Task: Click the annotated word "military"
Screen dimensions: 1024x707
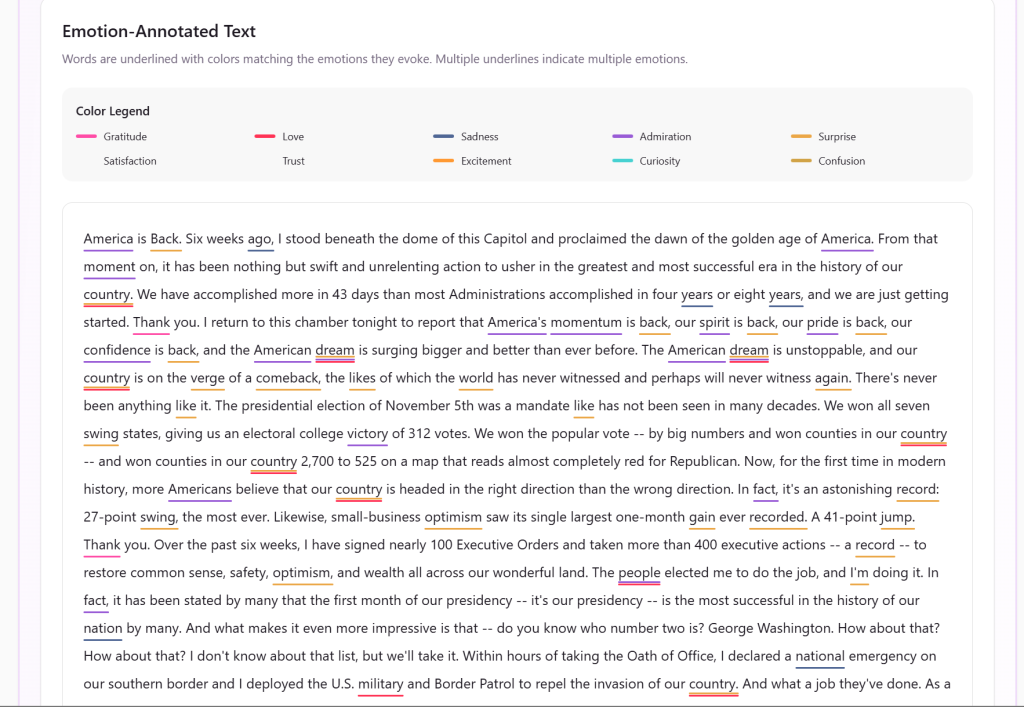Action: pyautogui.click(x=380, y=684)
